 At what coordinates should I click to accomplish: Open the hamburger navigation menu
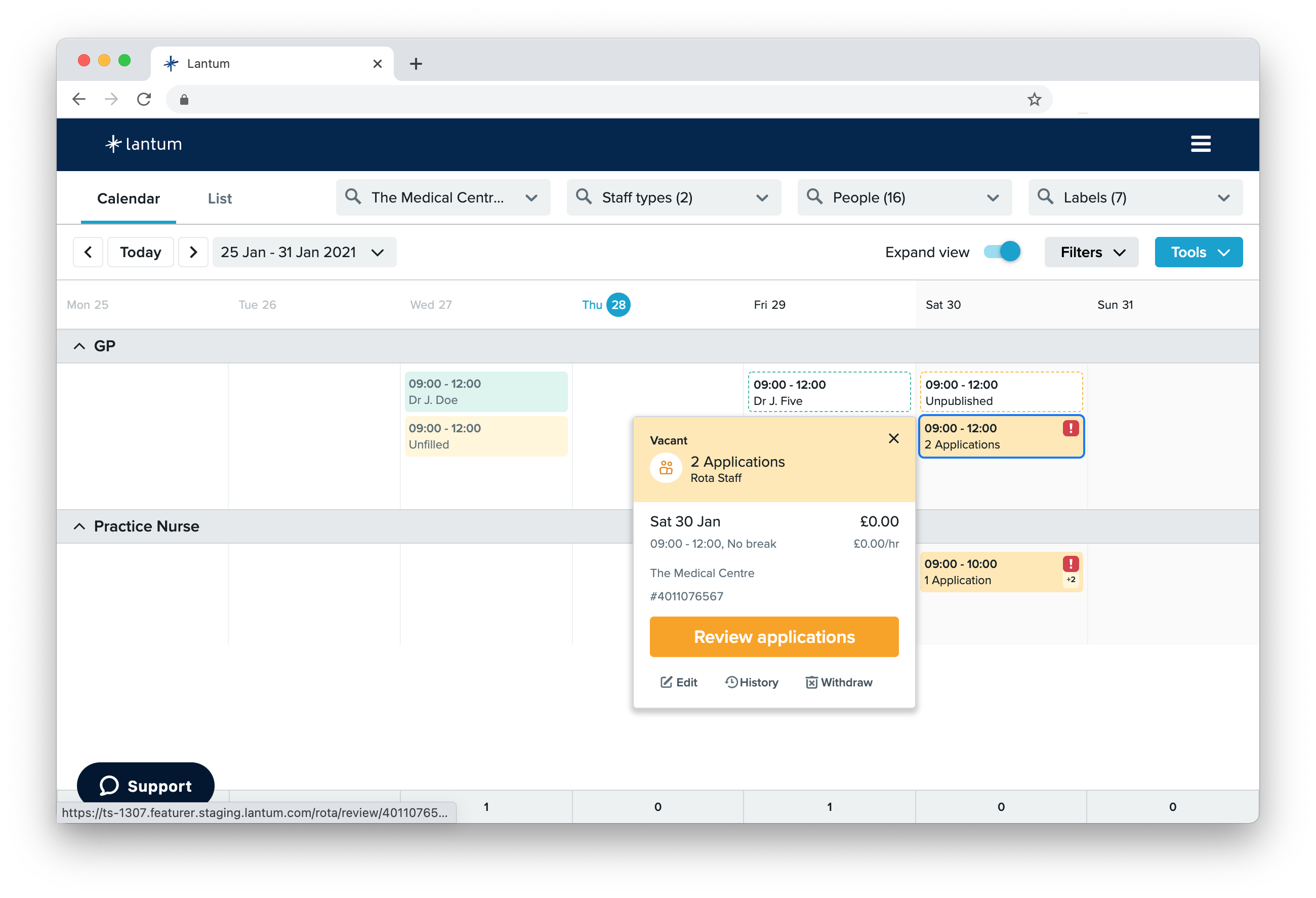(x=1201, y=144)
